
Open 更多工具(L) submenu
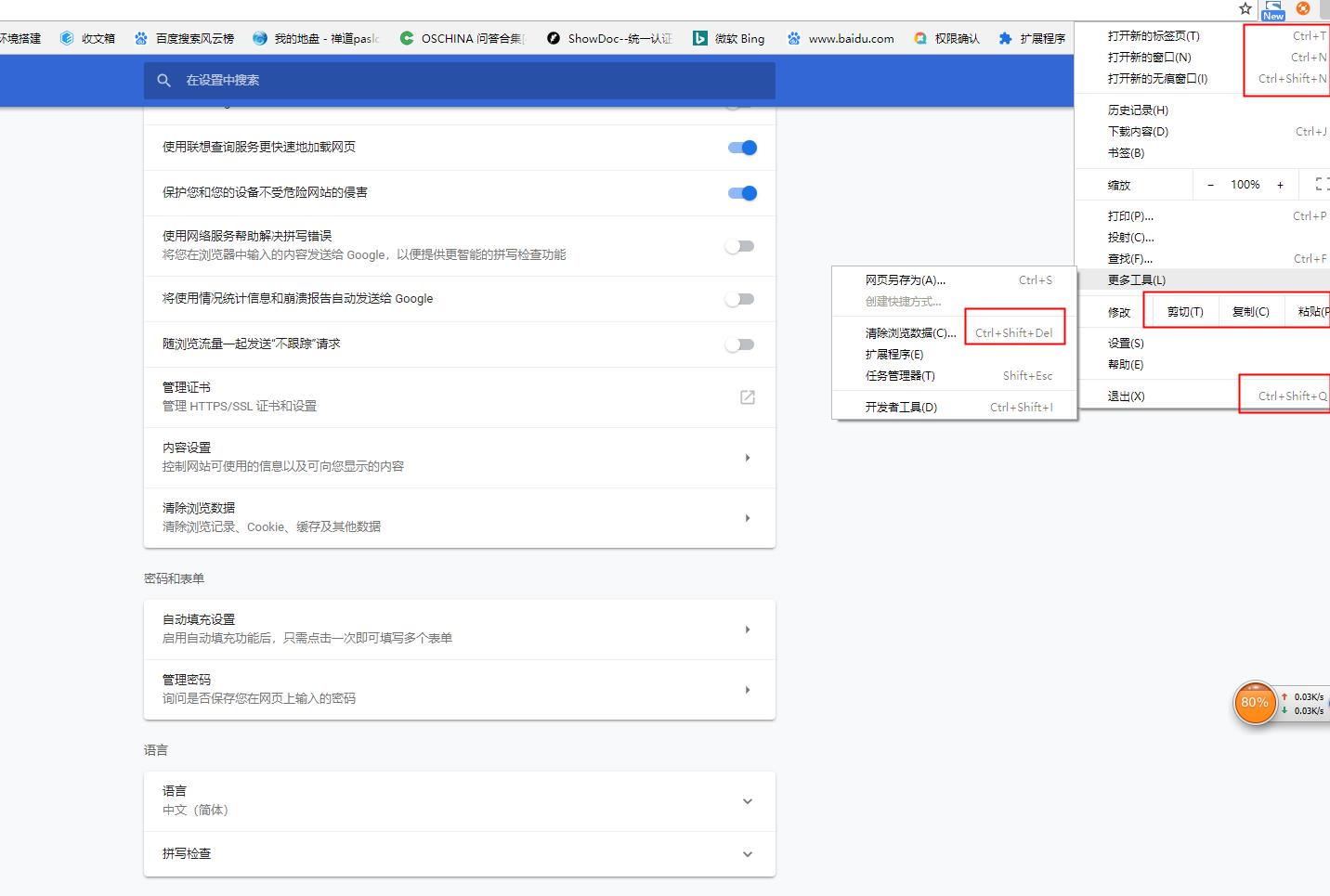click(1203, 279)
